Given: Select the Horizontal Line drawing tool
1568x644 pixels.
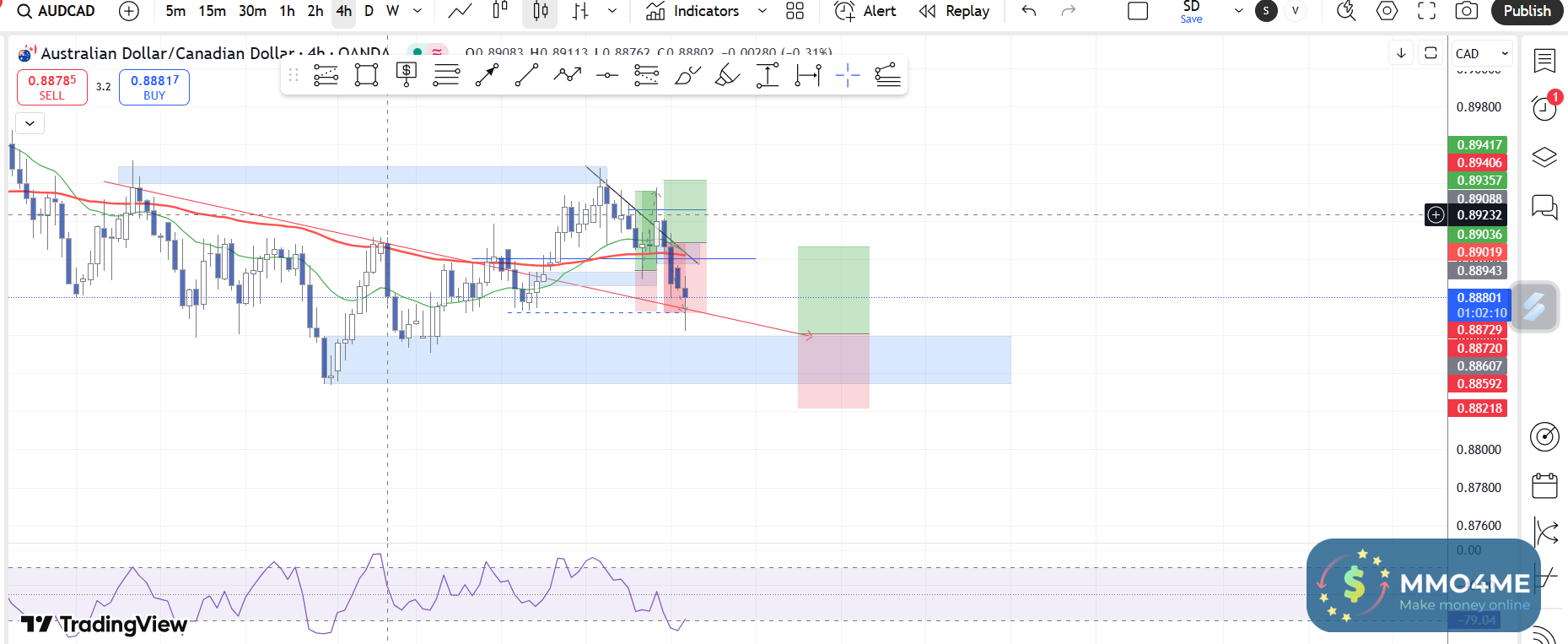Looking at the screenshot, I should (607, 75).
